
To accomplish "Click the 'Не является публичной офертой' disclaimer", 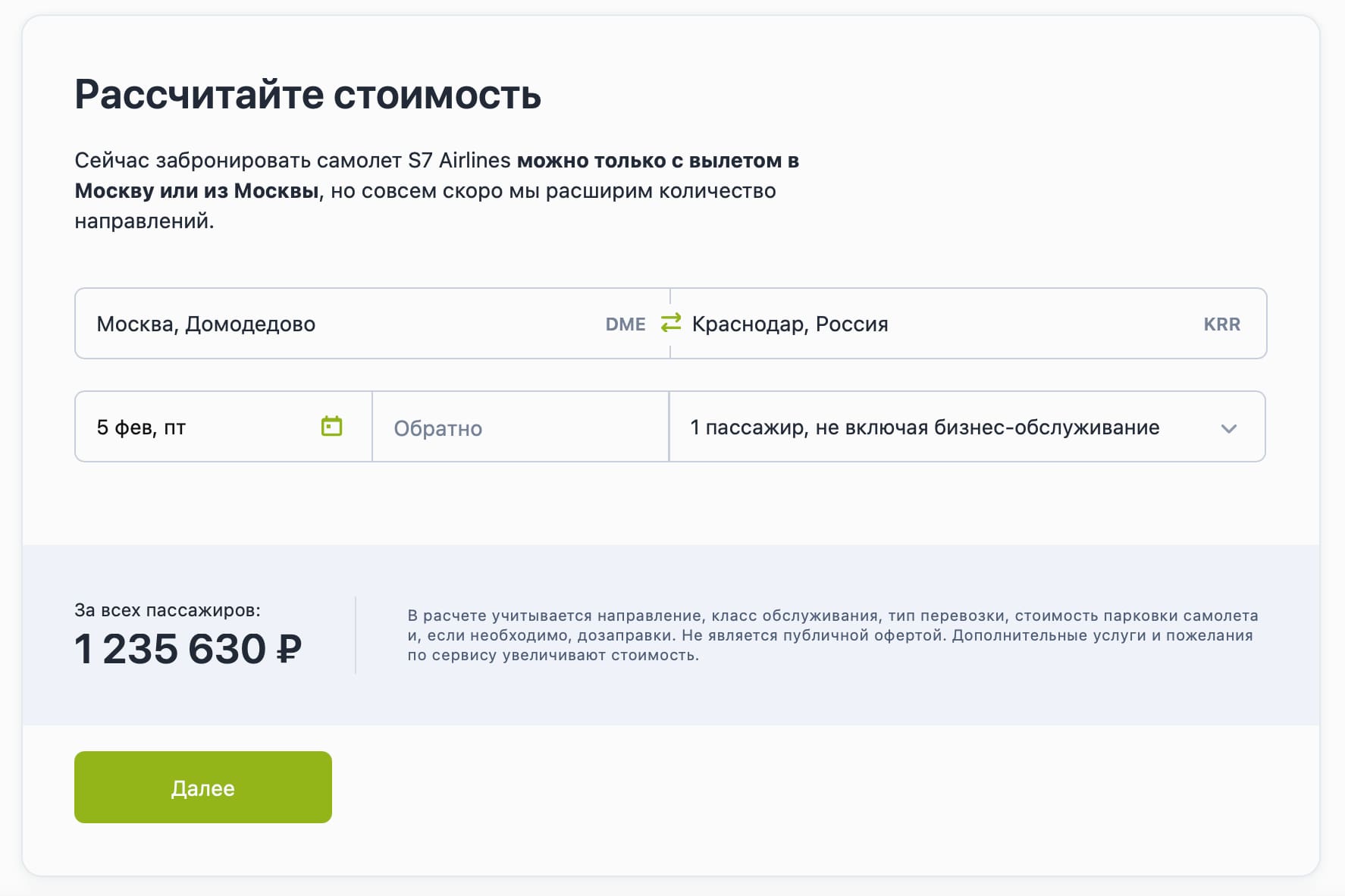I will tap(813, 635).
